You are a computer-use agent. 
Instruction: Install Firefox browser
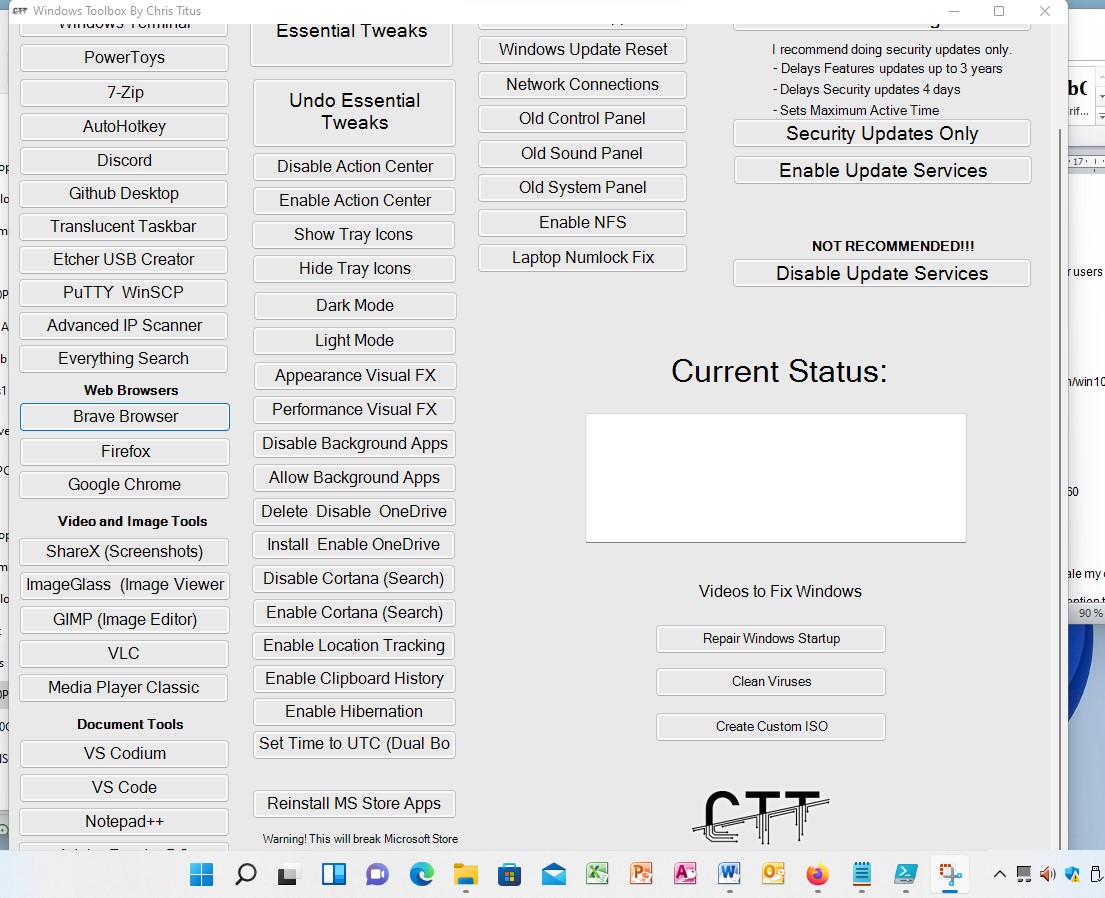(x=125, y=451)
